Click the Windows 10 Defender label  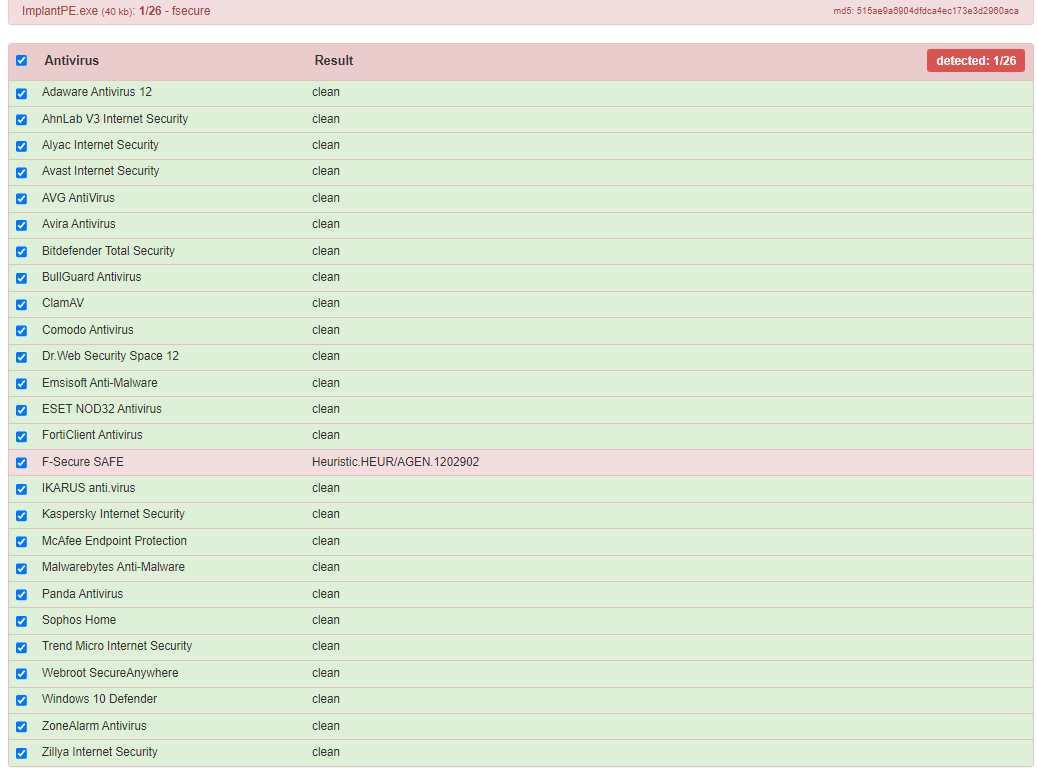tap(99, 699)
